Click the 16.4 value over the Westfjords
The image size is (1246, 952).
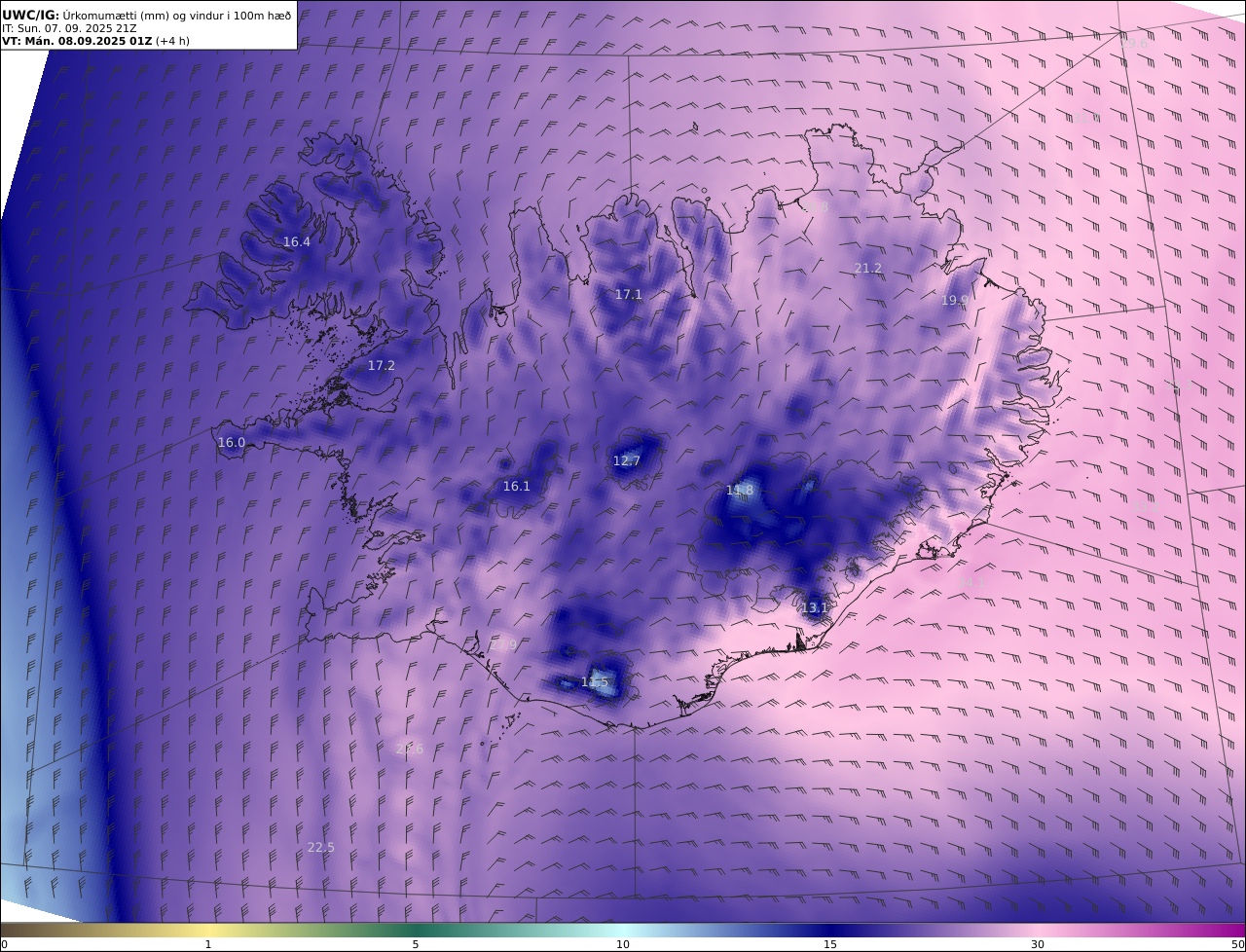click(297, 241)
